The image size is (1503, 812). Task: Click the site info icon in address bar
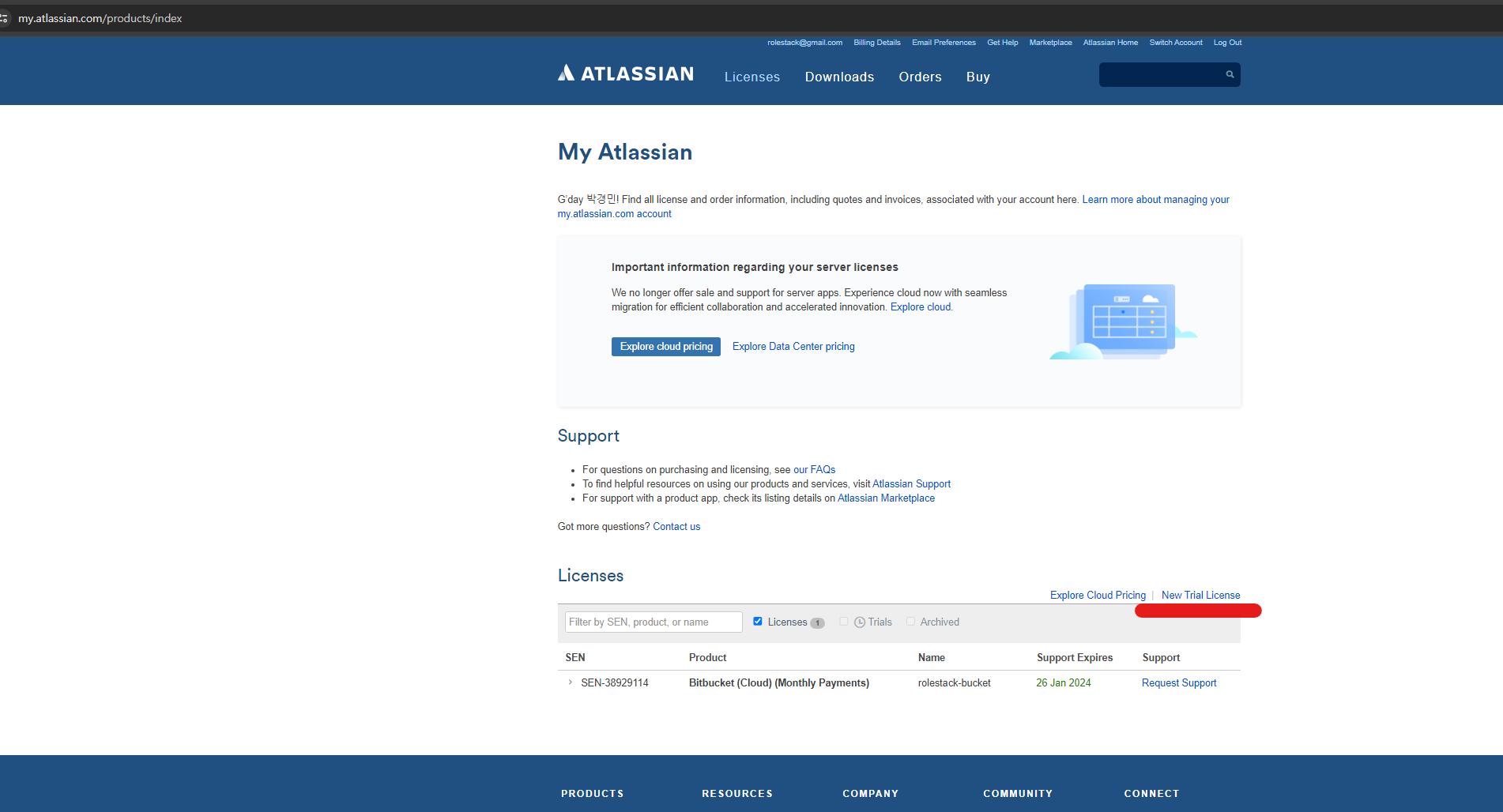[4, 18]
